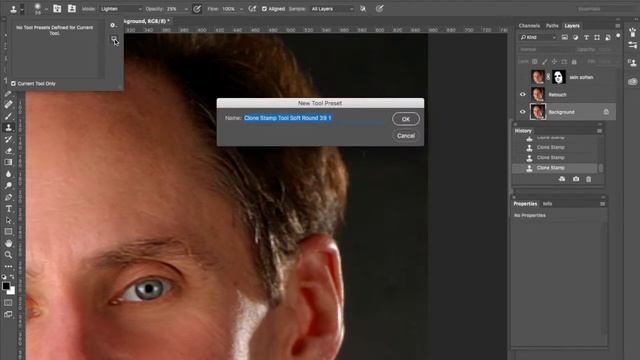Image resolution: width=640 pixels, height=360 pixels.
Task: Toggle lock transparent pixels
Action: pos(535,62)
